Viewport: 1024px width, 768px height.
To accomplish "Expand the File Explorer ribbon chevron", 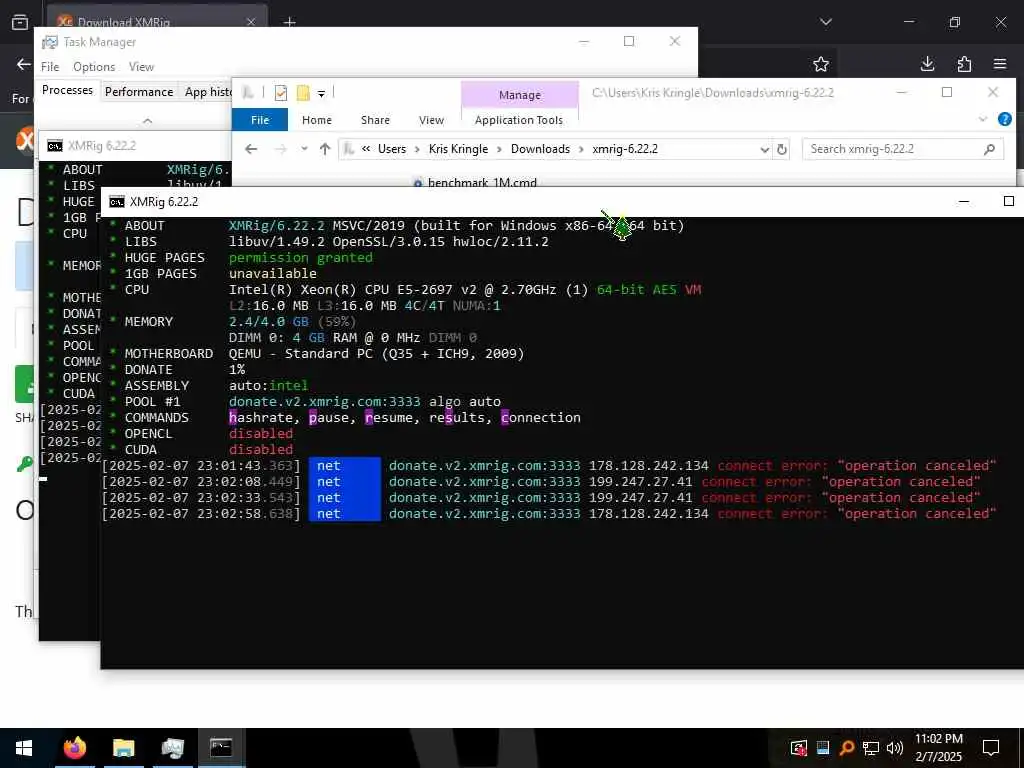I will click(982, 120).
